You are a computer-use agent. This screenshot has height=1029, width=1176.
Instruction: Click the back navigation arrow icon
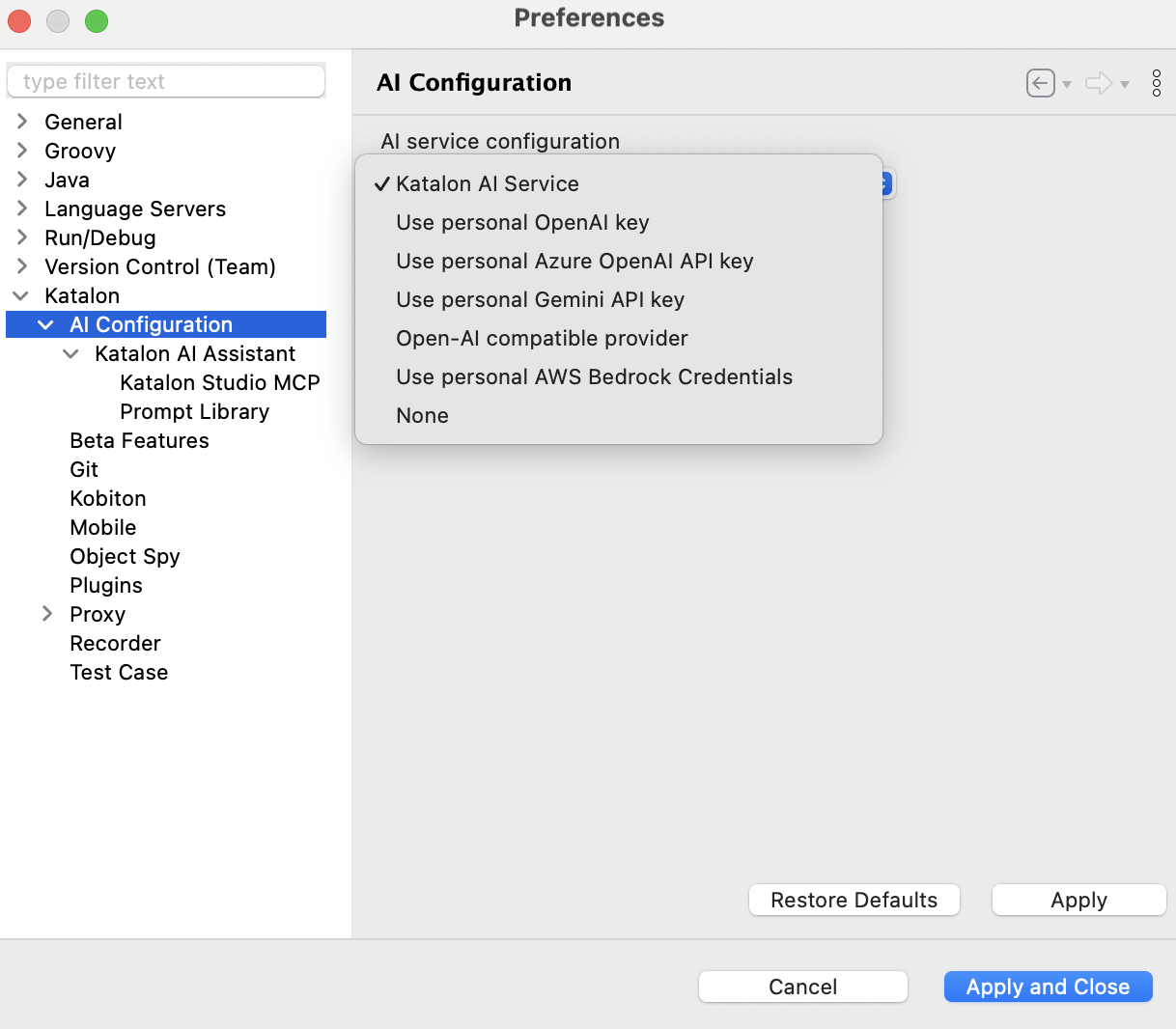tap(1040, 84)
